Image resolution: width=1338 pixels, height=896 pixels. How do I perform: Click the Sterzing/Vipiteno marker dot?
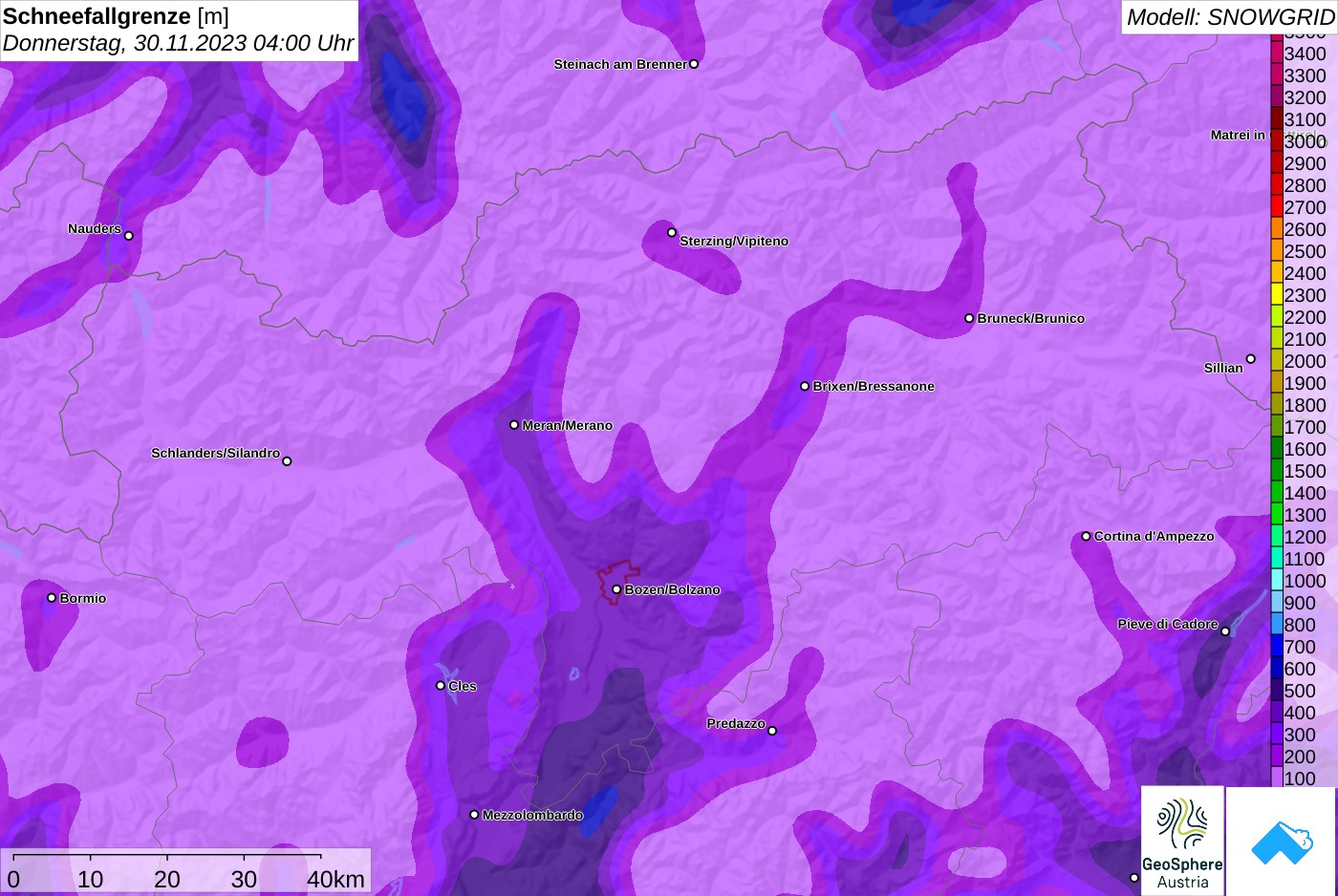click(x=672, y=232)
